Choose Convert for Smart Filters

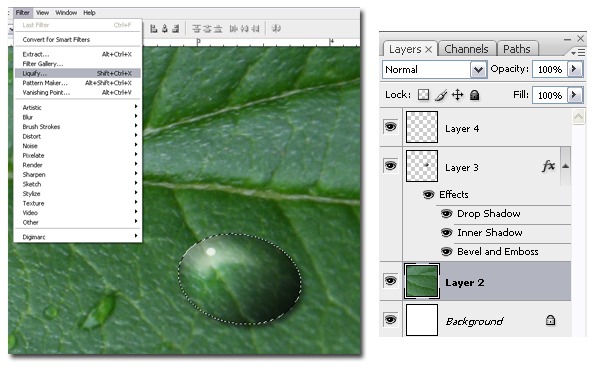(78, 39)
